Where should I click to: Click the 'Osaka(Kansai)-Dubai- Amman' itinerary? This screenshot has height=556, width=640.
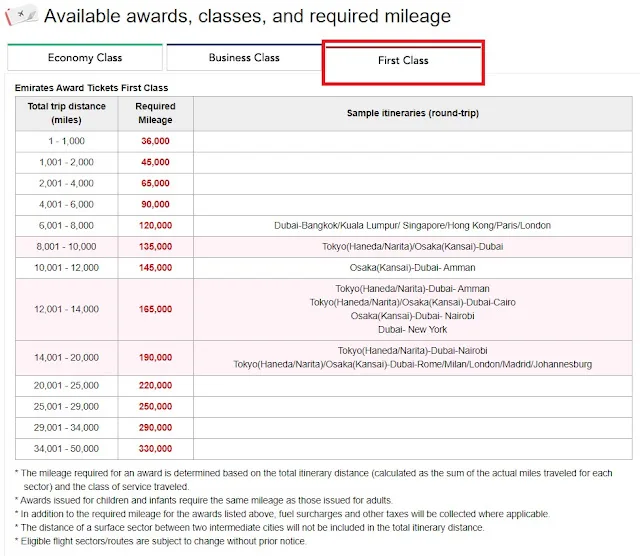tap(412, 268)
